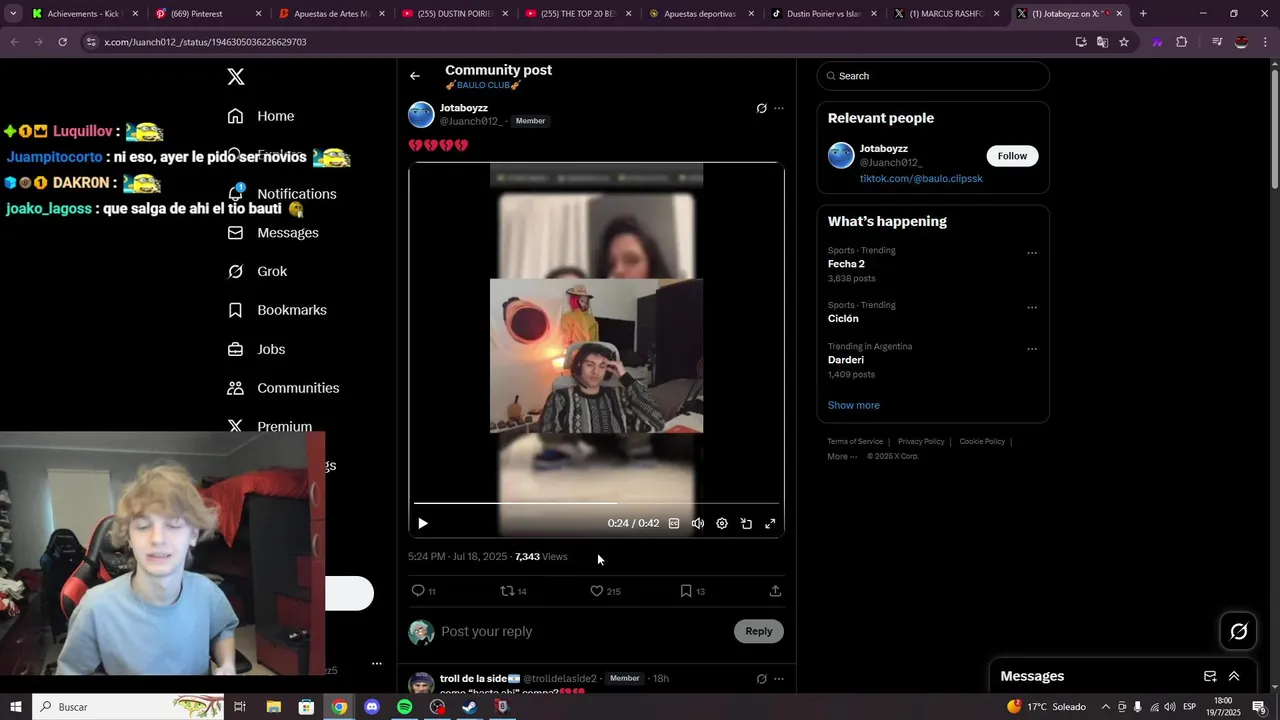
Task: Click the Reply button
Action: (759, 631)
